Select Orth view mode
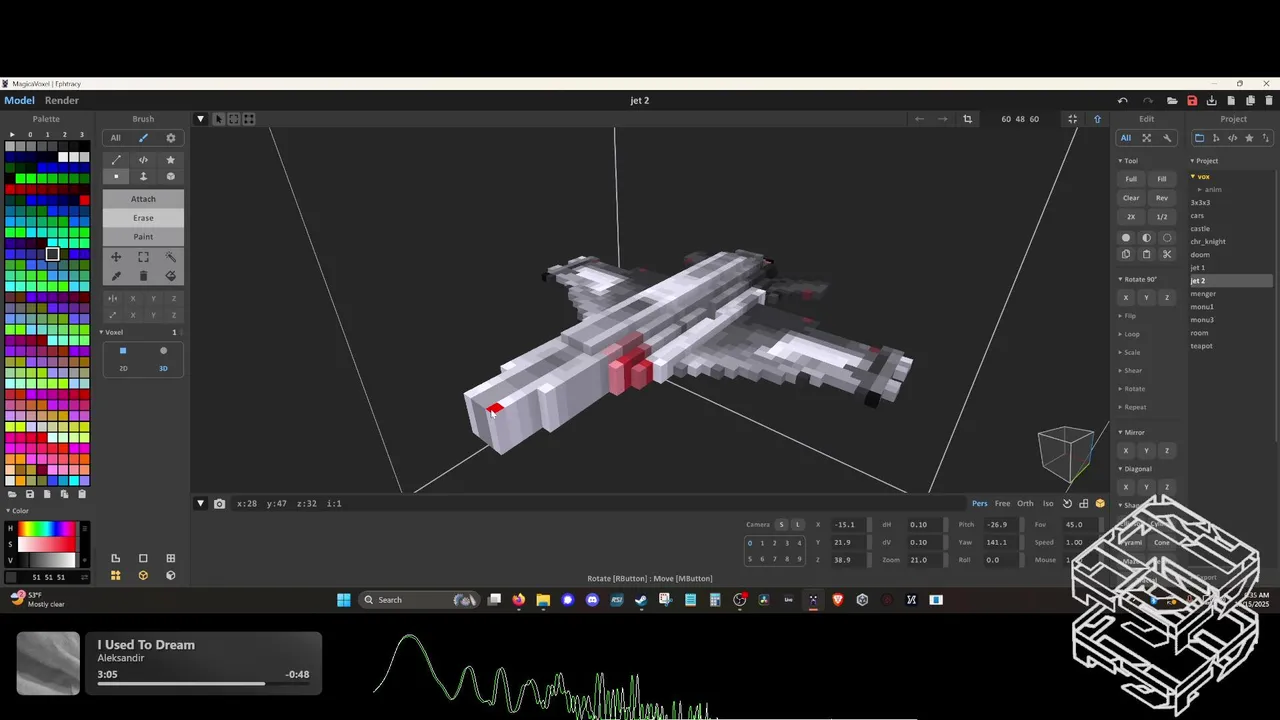Viewport: 1280px width, 720px height. point(1025,504)
